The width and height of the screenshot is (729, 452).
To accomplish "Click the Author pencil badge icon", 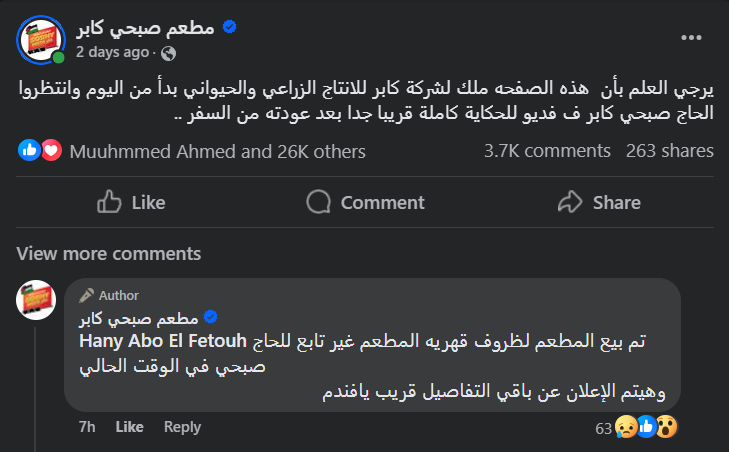I will [87, 295].
